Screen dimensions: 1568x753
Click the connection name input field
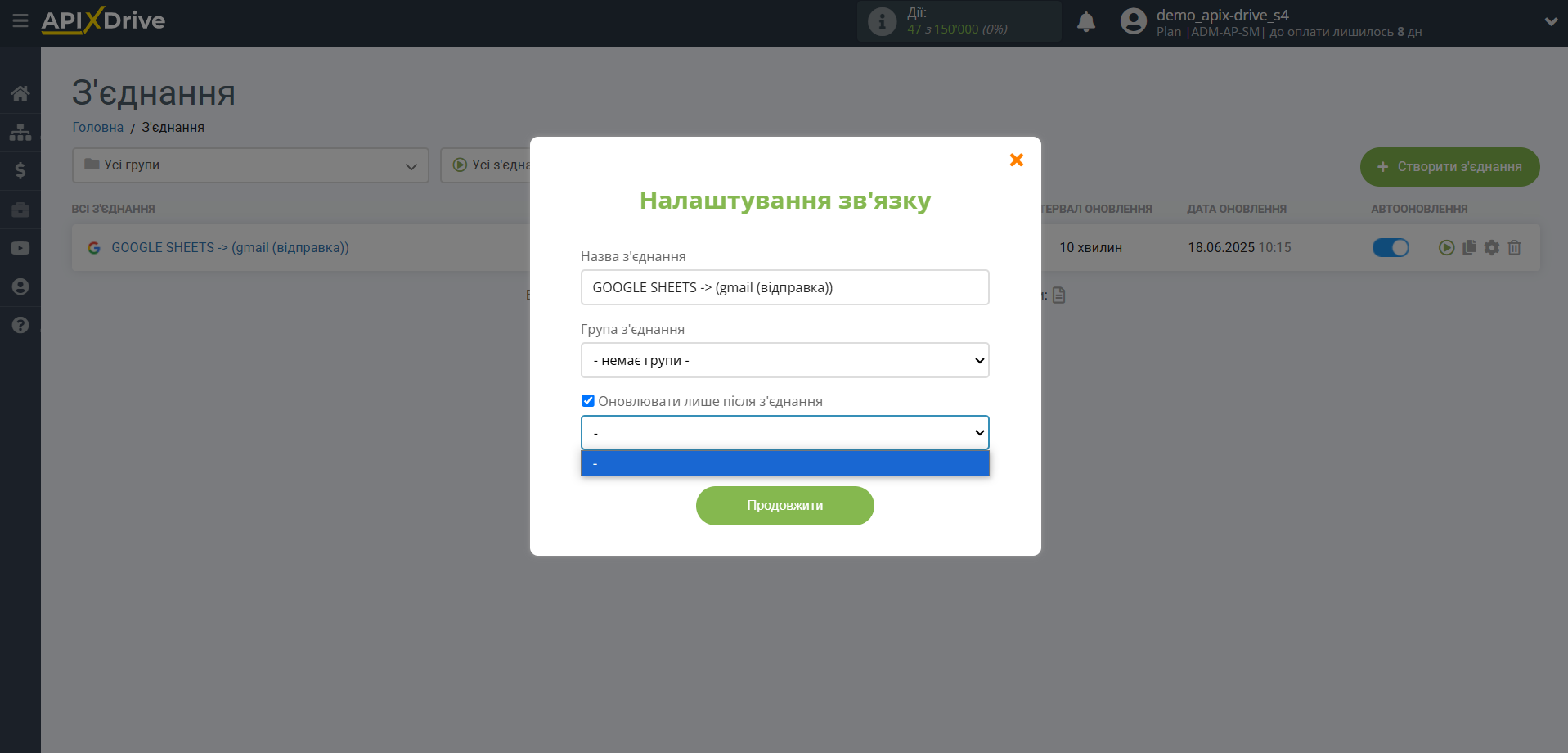pyautogui.click(x=785, y=287)
